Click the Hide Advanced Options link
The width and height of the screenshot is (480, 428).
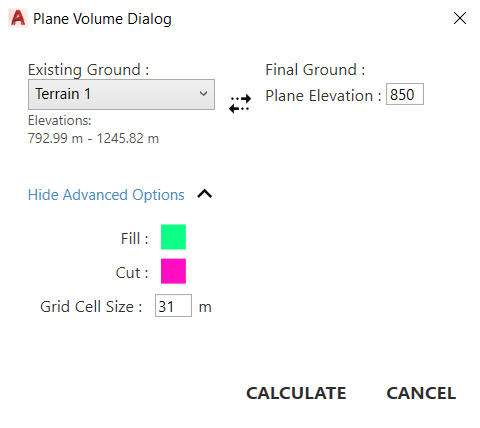(x=106, y=195)
